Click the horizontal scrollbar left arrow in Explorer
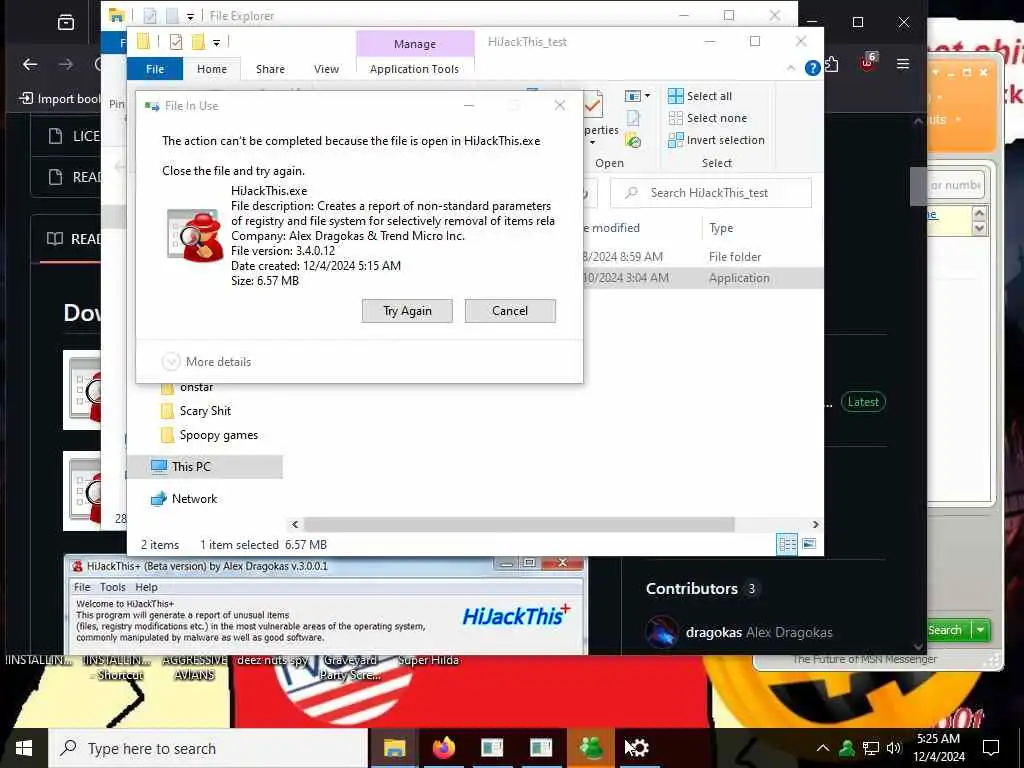This screenshot has width=1024, height=768. (295, 524)
